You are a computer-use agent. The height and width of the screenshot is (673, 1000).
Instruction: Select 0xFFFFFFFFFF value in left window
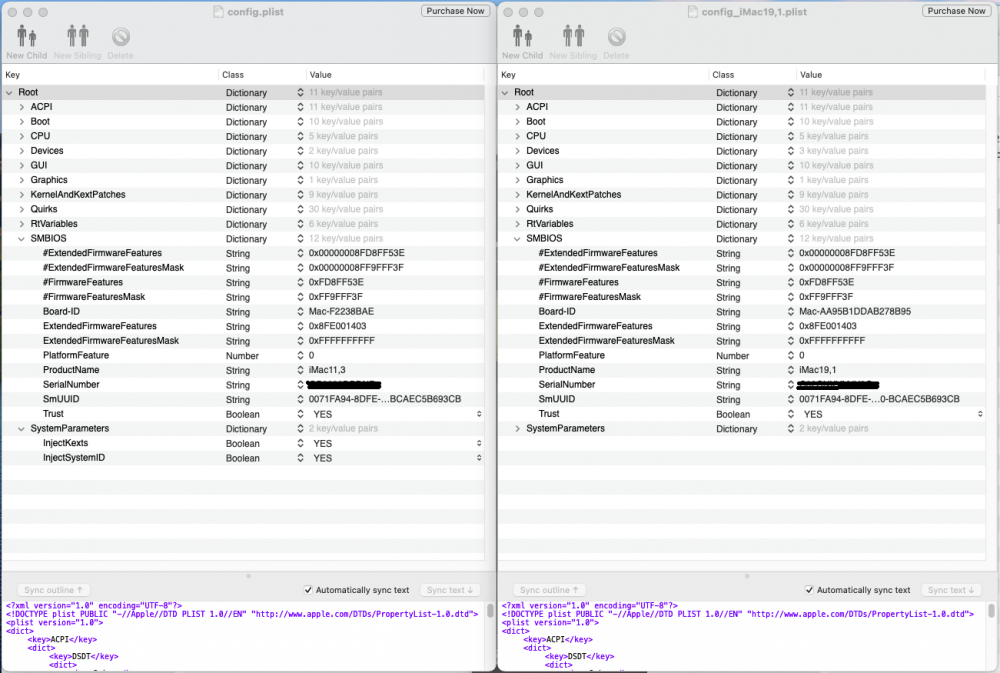[x=342, y=341]
